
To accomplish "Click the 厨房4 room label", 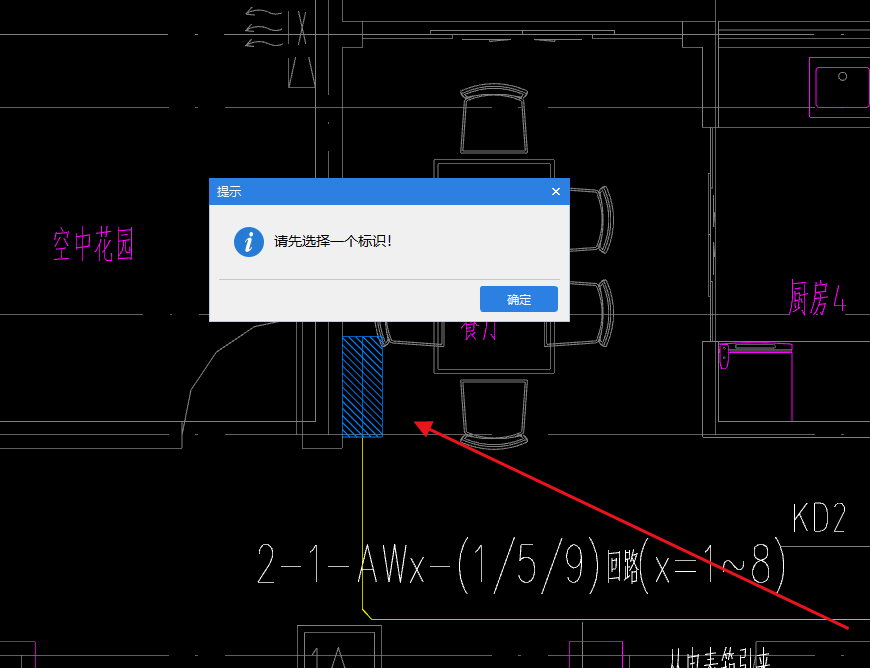I will coord(817,298).
